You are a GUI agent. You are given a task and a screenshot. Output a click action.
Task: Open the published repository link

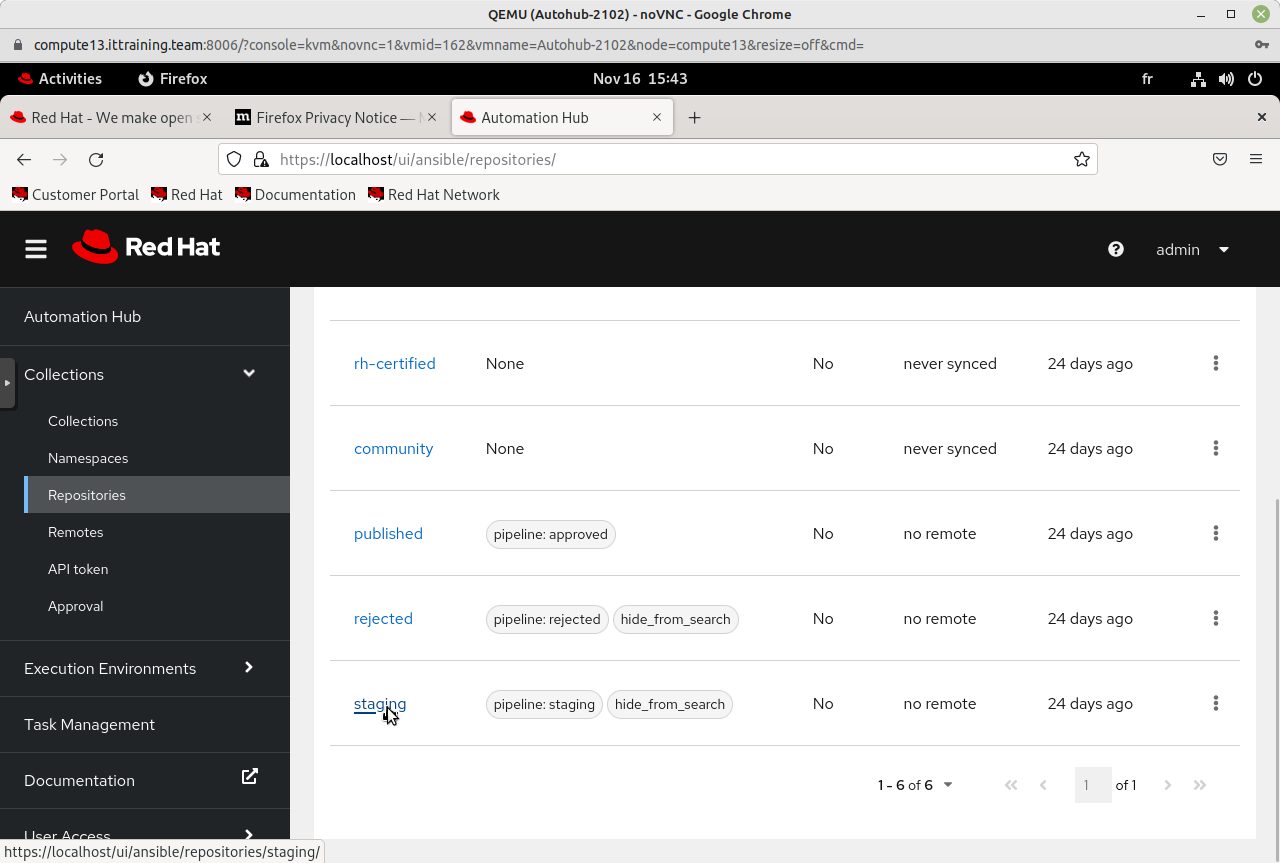[388, 533]
